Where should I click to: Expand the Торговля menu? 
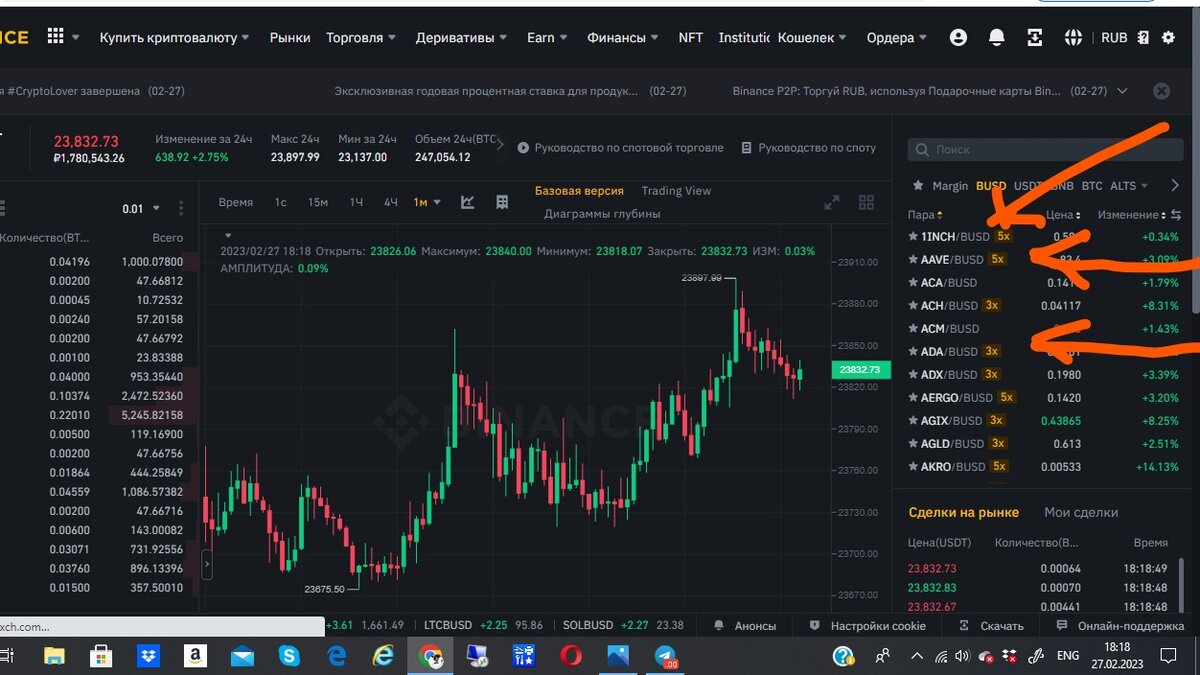click(360, 38)
